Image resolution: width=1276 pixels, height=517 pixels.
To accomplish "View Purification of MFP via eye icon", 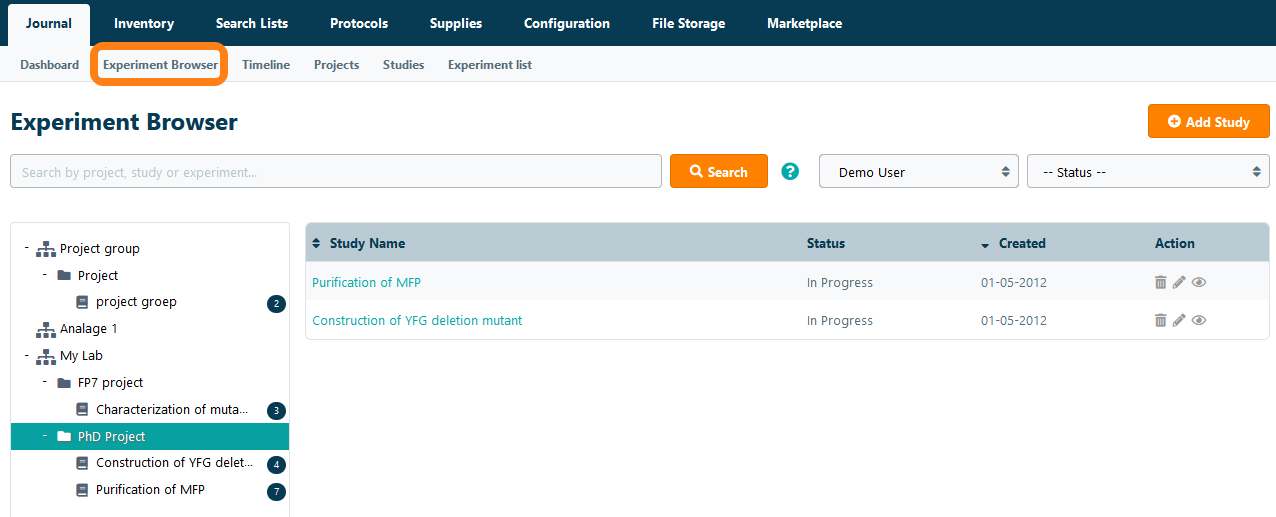I will click(x=1199, y=283).
